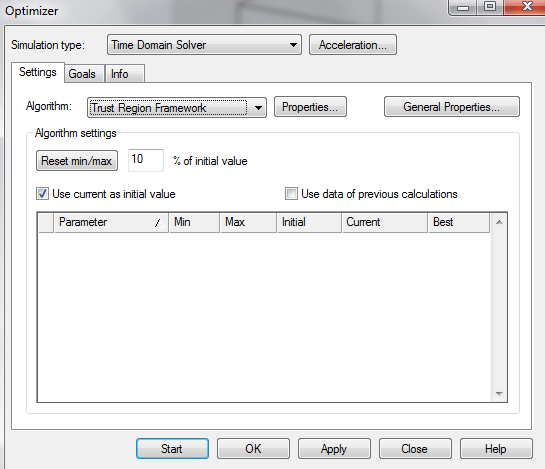Sort by the Parameter column header
Image resolution: width=545 pixels, height=469 pixels.
(111, 223)
